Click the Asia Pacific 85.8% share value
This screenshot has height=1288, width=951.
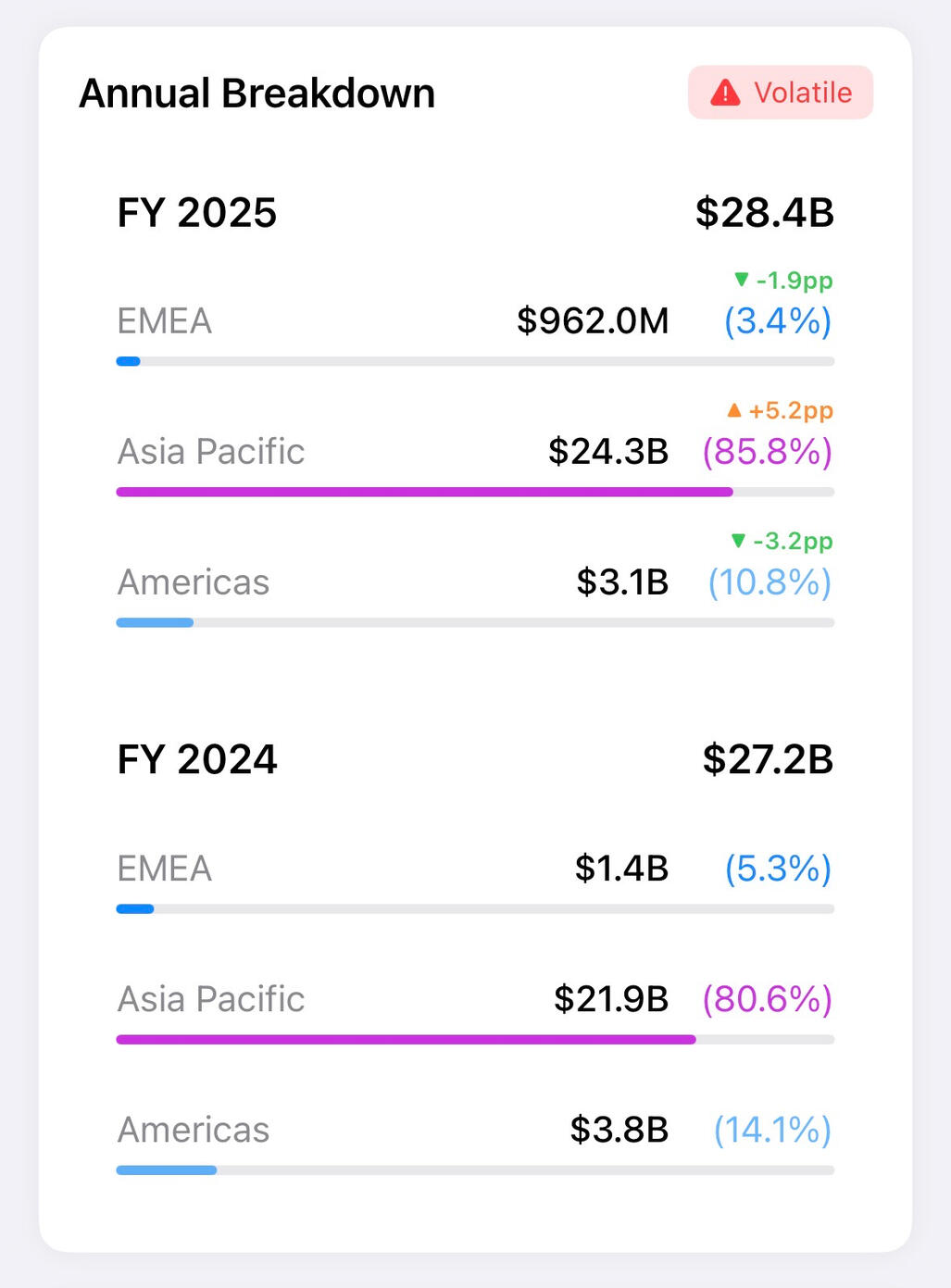coord(768,452)
